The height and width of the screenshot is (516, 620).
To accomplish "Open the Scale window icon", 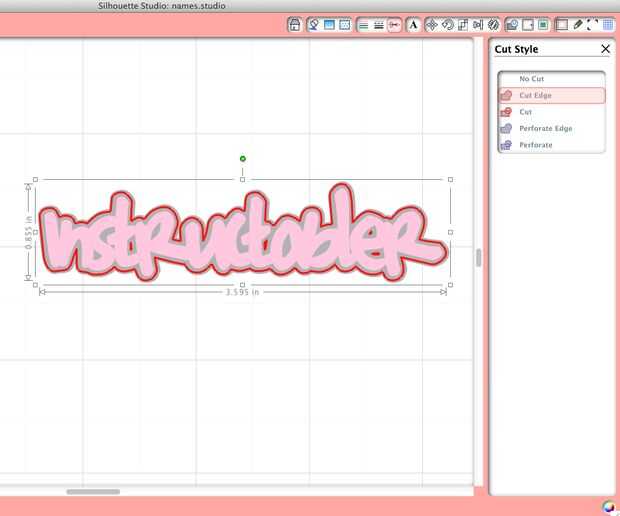I will coord(463,25).
